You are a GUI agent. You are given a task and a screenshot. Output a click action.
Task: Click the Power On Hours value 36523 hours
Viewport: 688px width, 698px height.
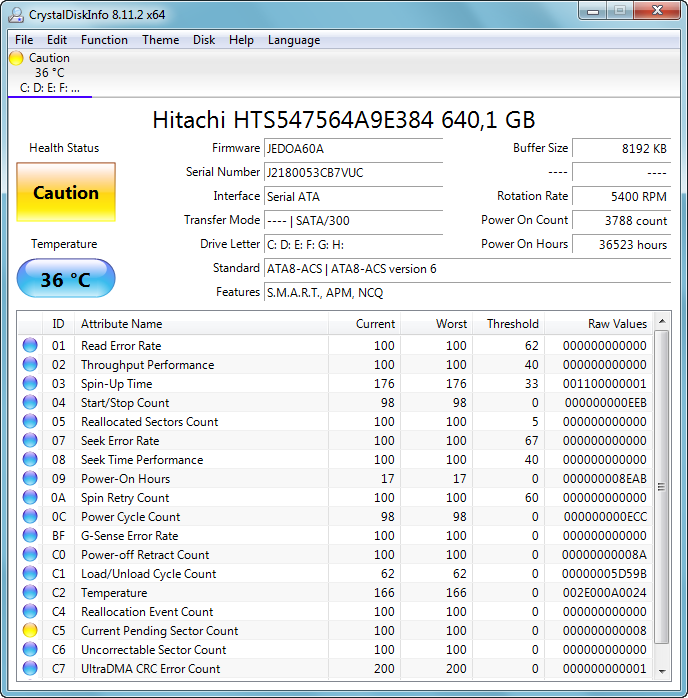(x=621, y=245)
